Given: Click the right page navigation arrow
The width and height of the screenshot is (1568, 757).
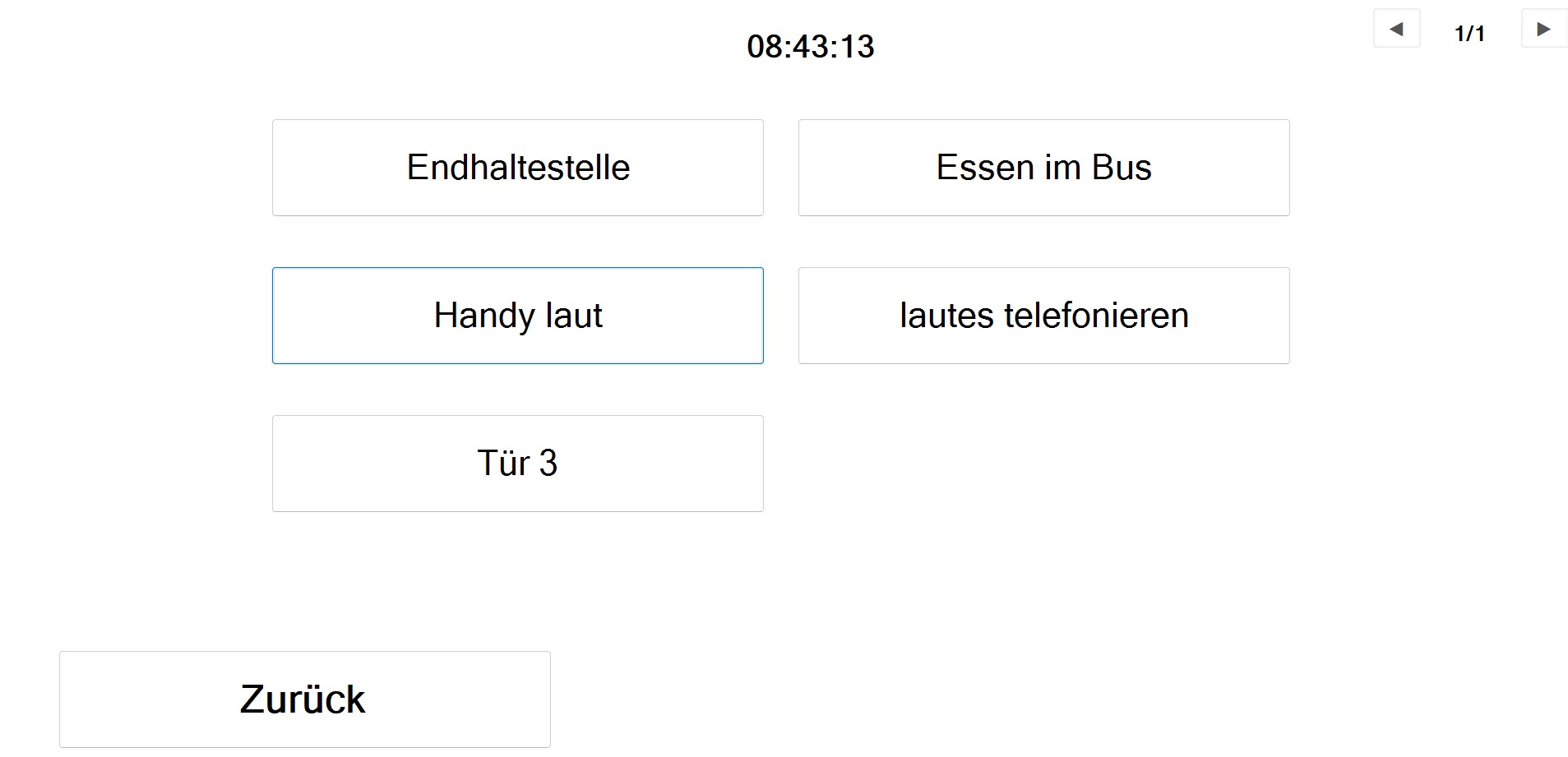Looking at the screenshot, I should pyautogui.click(x=1543, y=28).
